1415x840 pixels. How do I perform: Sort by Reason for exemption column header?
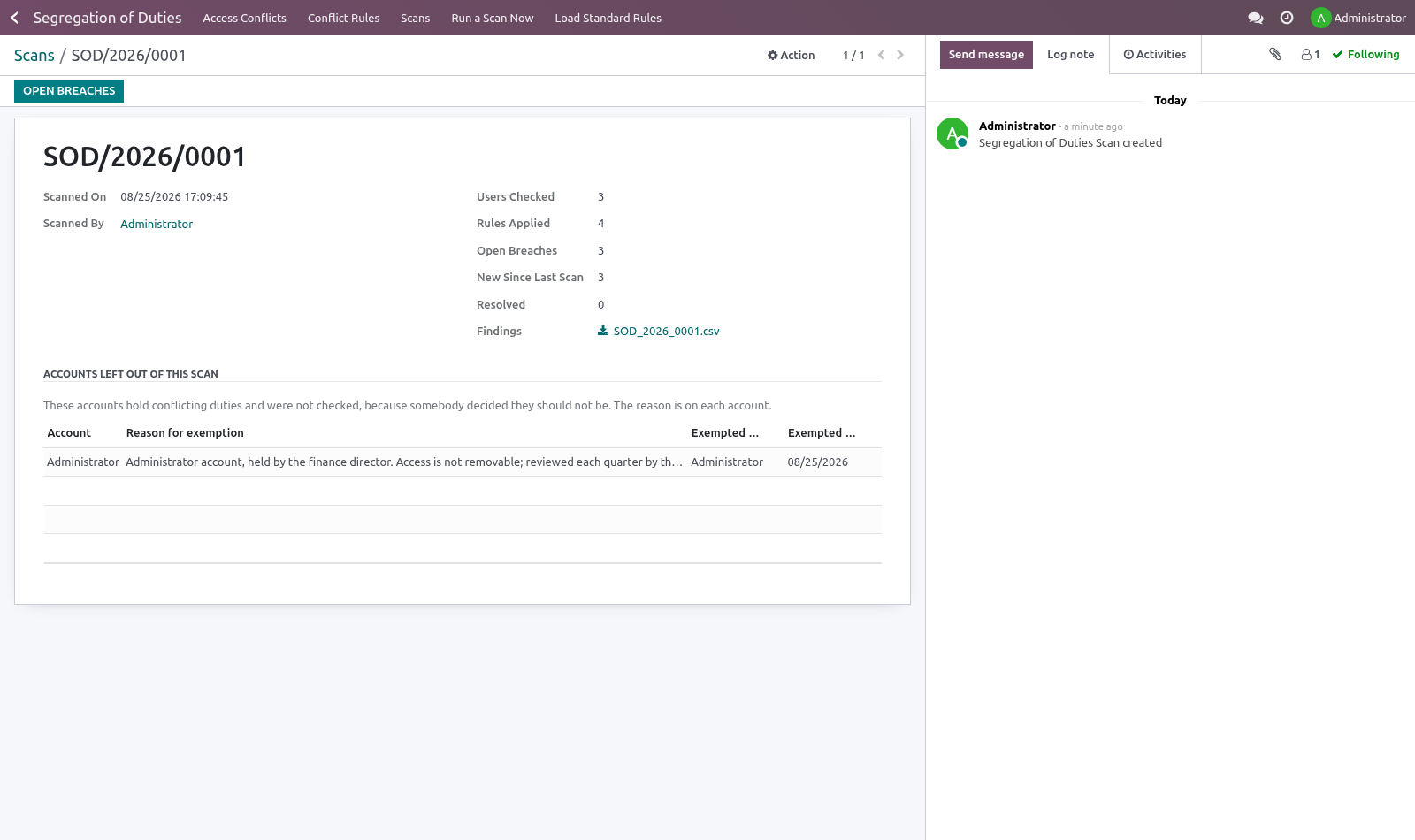pos(185,432)
